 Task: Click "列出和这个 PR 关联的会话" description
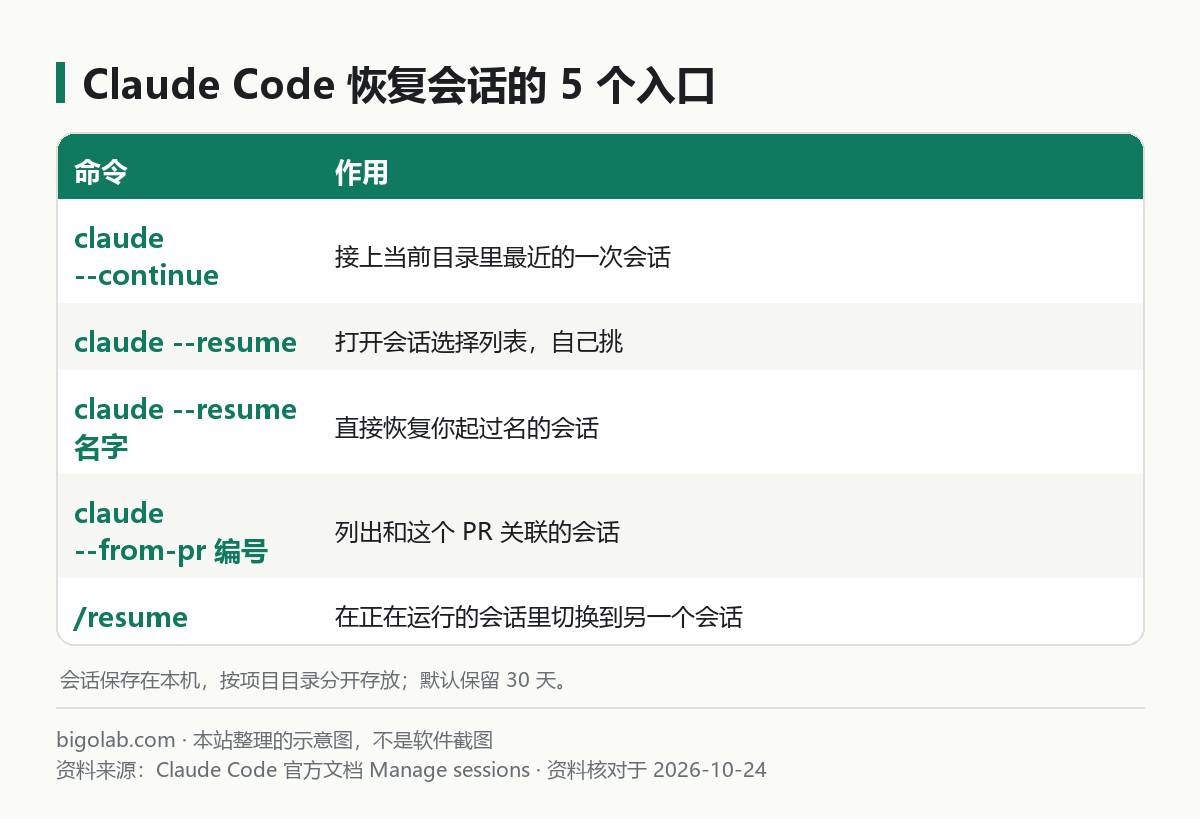477,532
